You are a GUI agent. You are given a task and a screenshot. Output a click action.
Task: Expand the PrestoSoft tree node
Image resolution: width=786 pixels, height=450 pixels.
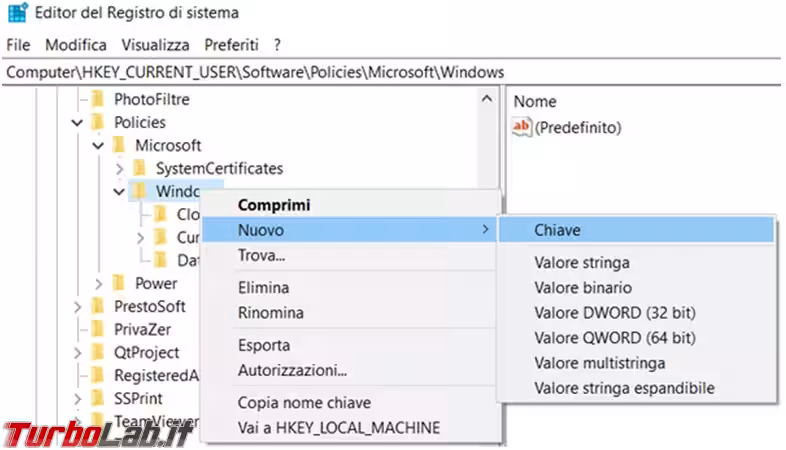(x=77, y=306)
